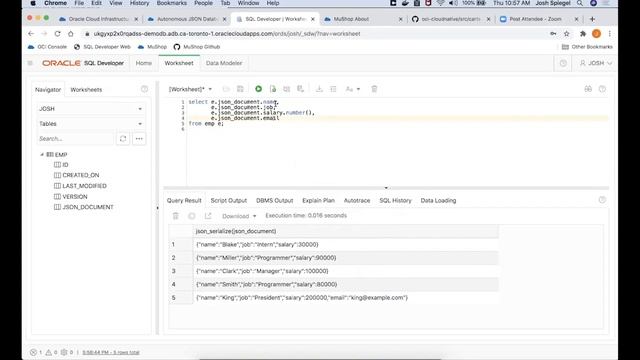Open the hamburger menu beside Oracle logo
Image resolution: width=640 pixels, height=360 pixels.
point(30,63)
